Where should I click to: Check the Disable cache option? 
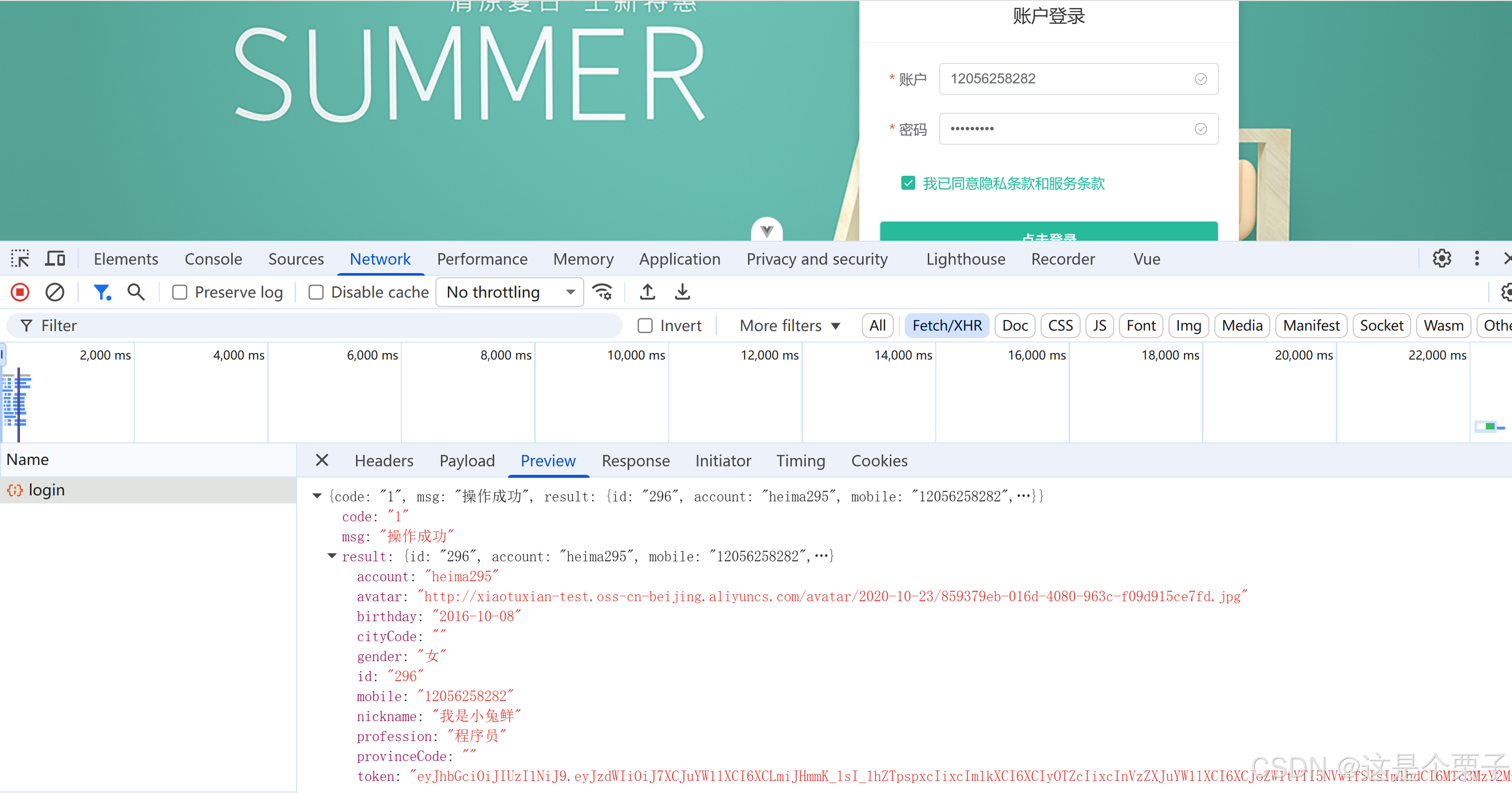pyautogui.click(x=316, y=292)
